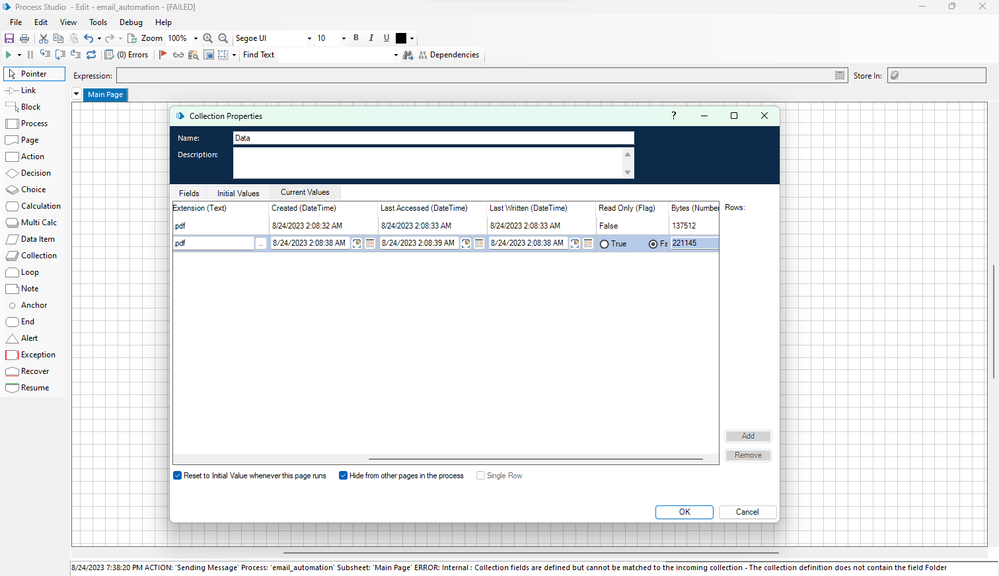Click the Run (play) debug icon

pyautogui.click(x=8, y=55)
